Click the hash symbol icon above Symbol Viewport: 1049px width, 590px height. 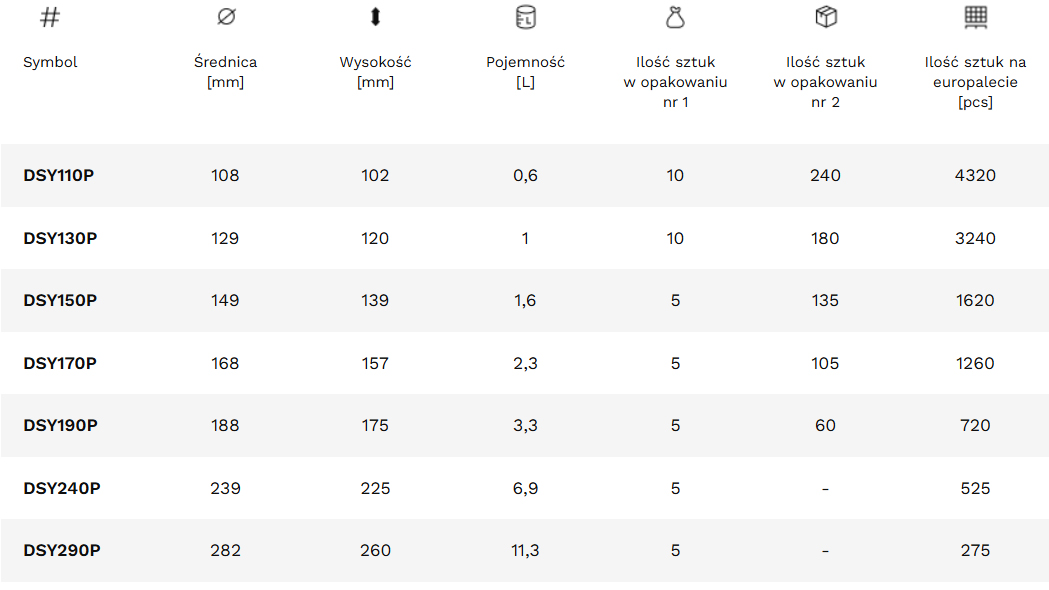[x=50, y=17]
